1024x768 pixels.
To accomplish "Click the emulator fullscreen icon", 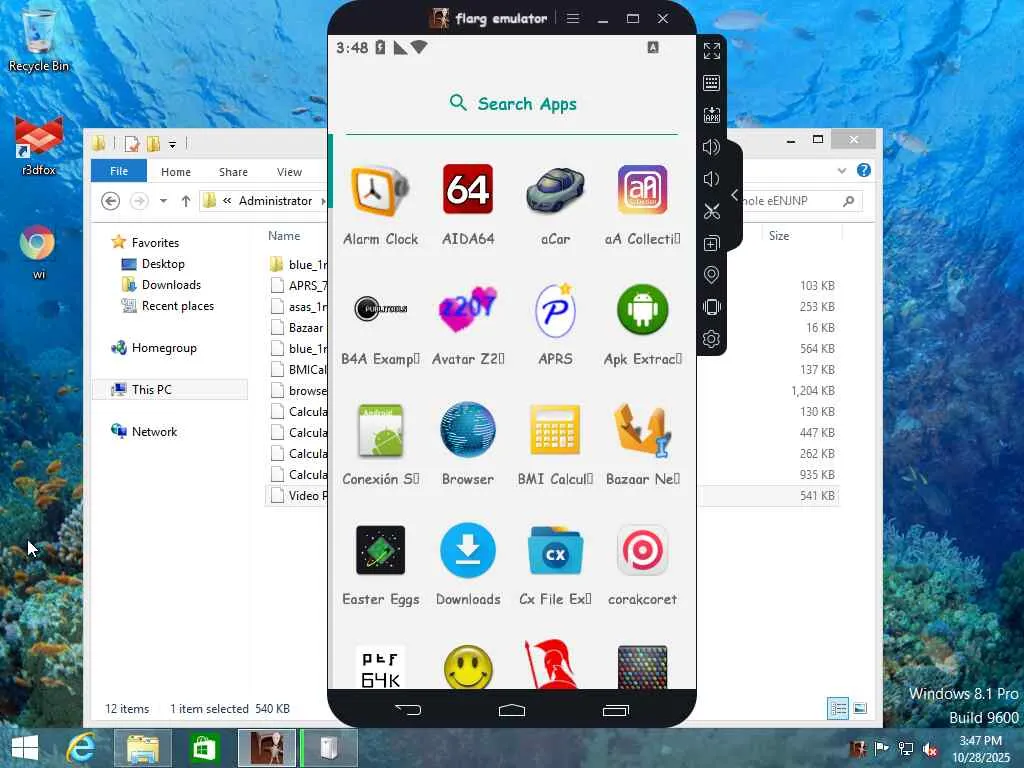I will (x=712, y=50).
